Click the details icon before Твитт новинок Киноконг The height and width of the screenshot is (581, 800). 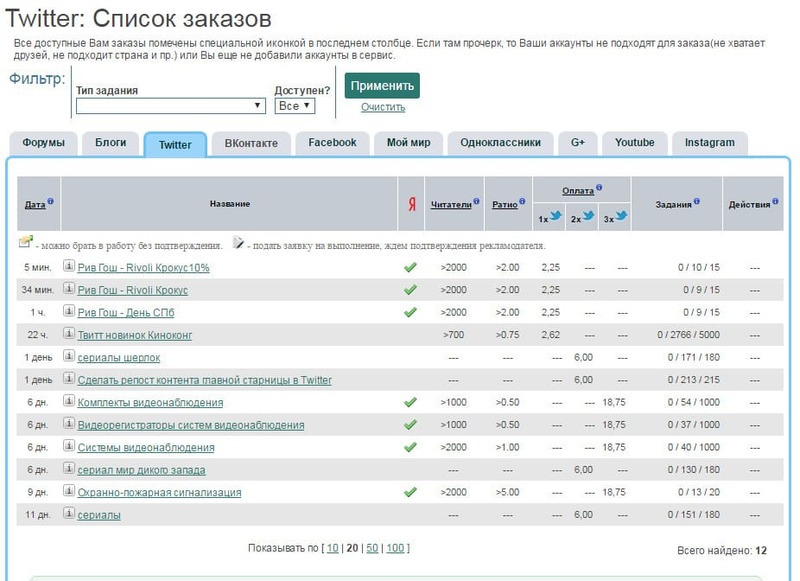(x=69, y=334)
